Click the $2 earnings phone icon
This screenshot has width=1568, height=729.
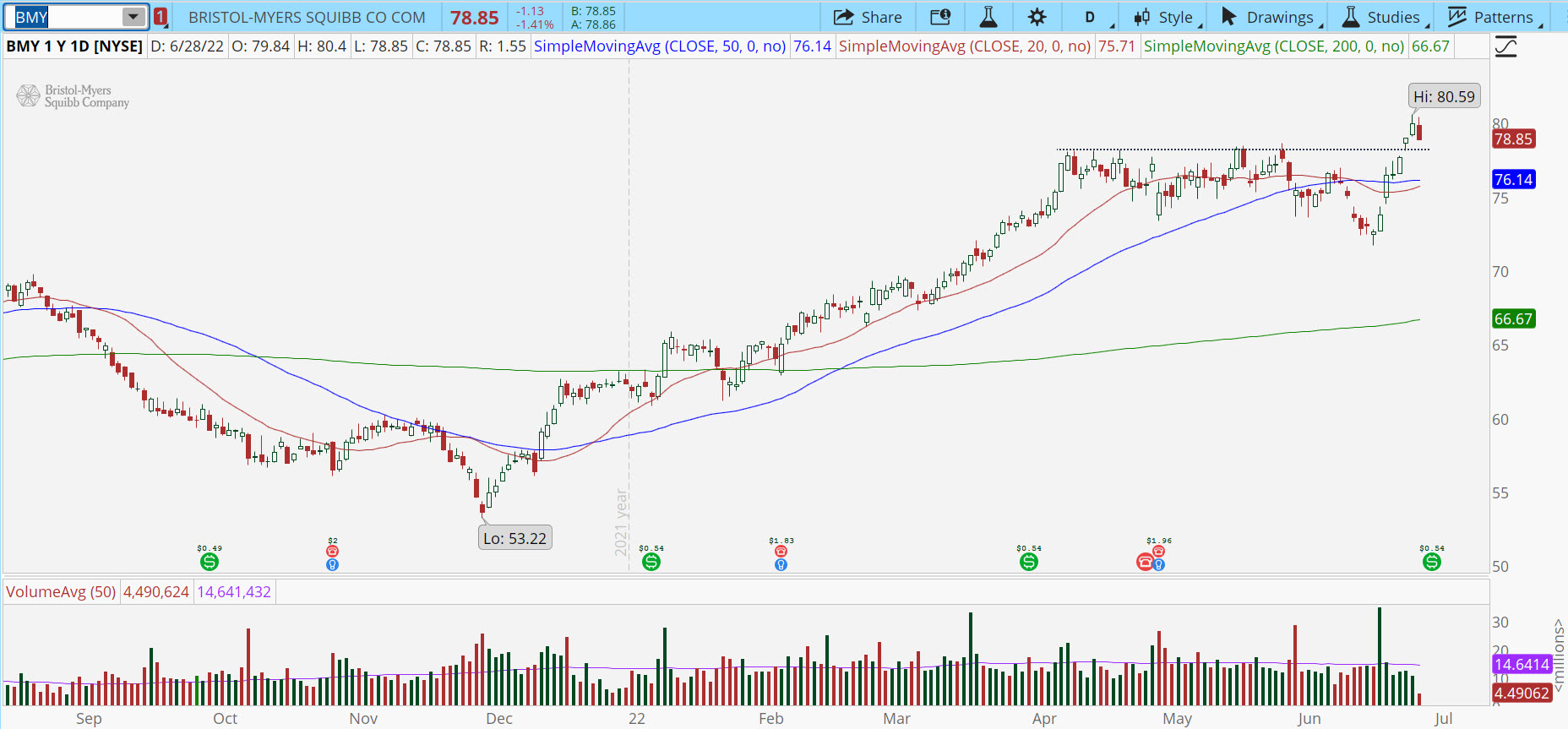click(333, 551)
